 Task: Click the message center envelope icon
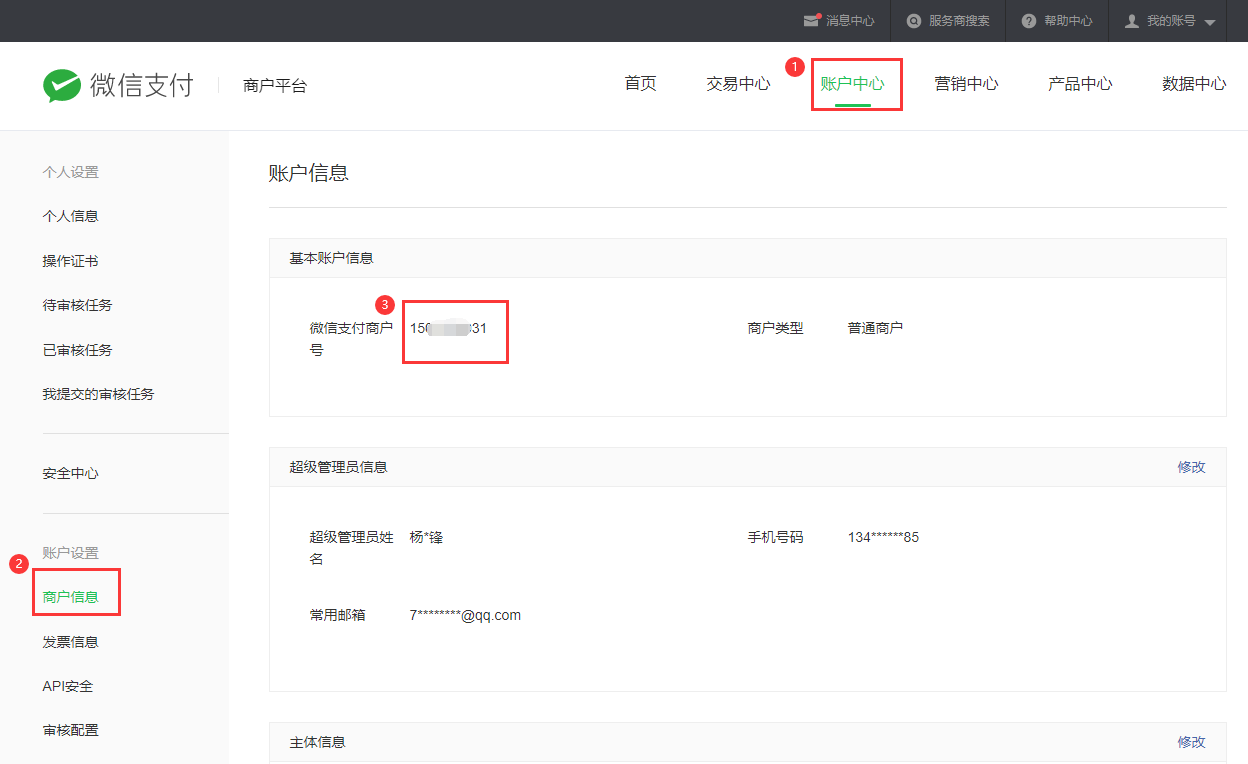812,20
